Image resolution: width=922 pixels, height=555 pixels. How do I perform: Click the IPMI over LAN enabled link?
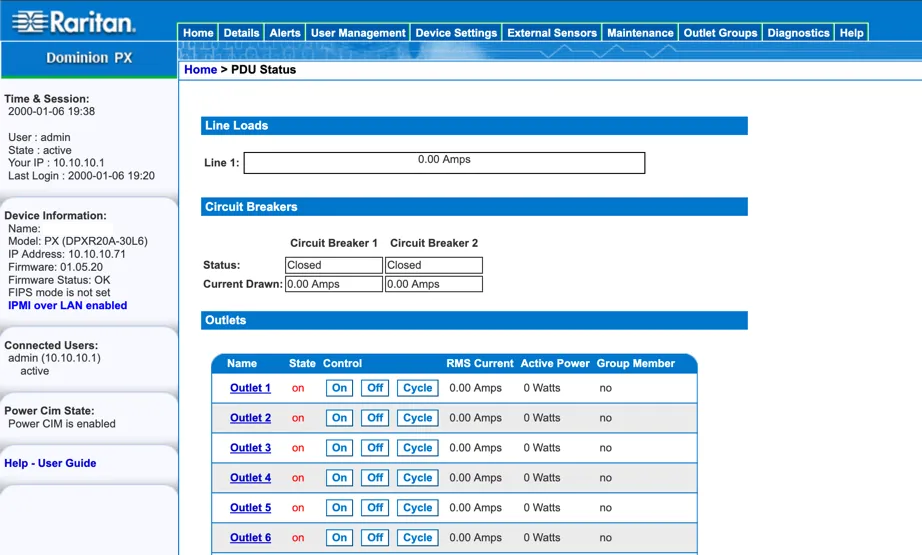(x=68, y=306)
